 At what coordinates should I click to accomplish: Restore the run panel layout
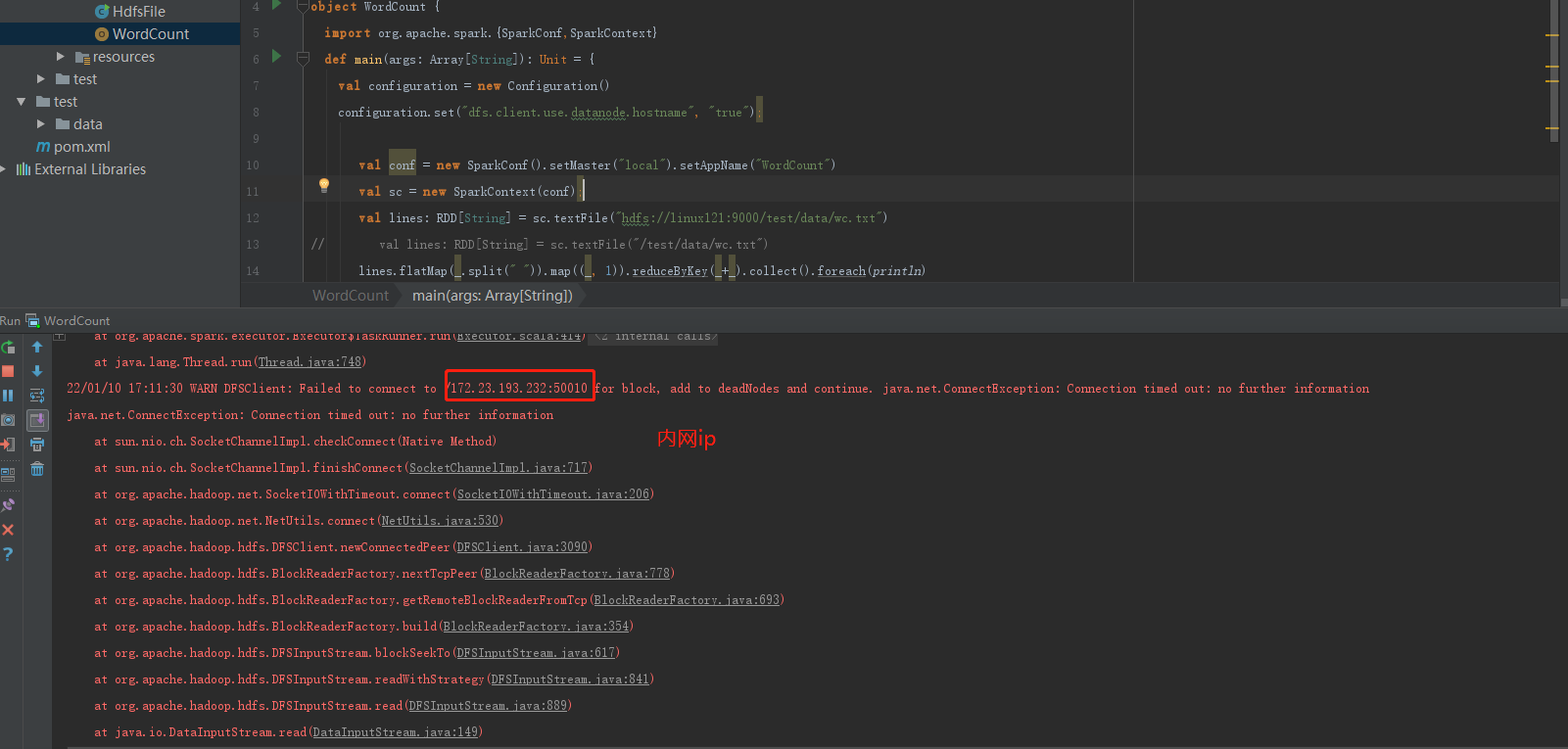(8, 474)
